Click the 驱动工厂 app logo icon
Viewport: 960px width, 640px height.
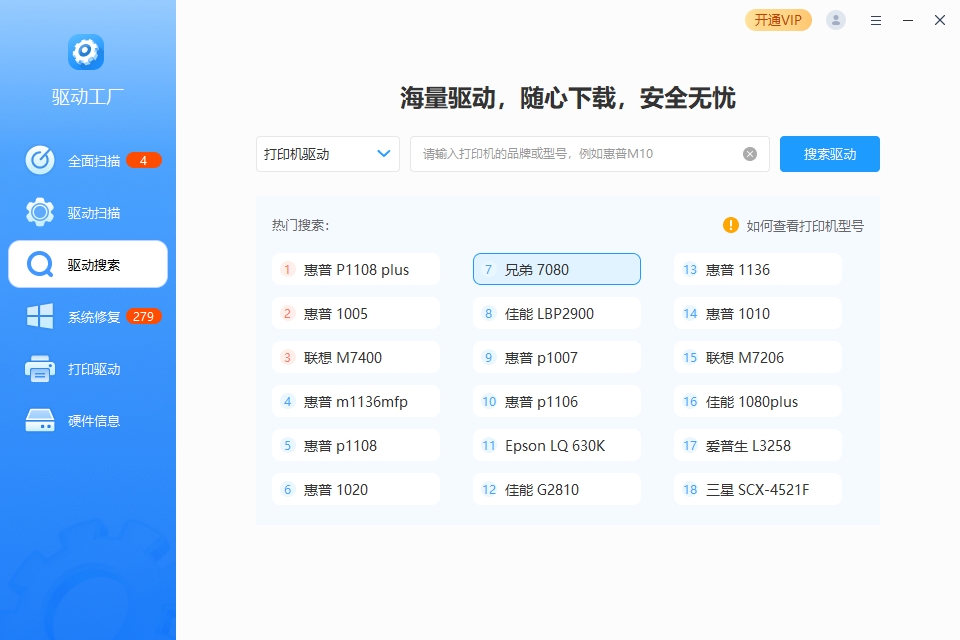pyautogui.click(x=86, y=52)
